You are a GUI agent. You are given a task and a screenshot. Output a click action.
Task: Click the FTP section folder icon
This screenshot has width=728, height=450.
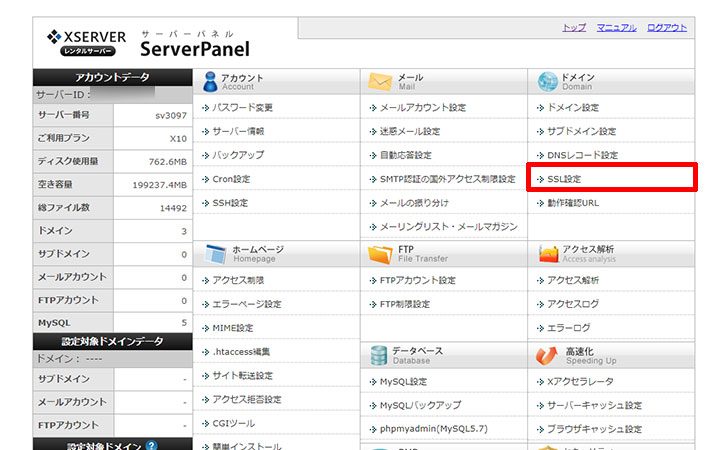click(380, 254)
